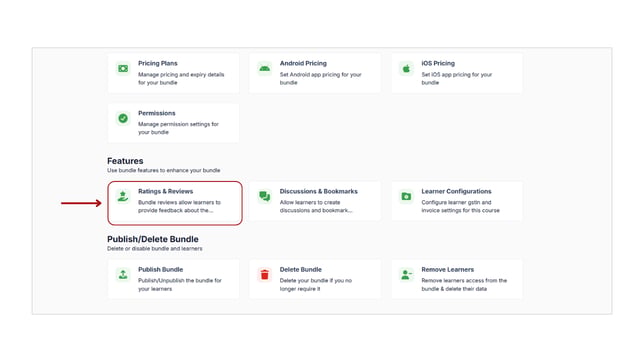
Task: Click the Features section heading
Action: pos(125,161)
